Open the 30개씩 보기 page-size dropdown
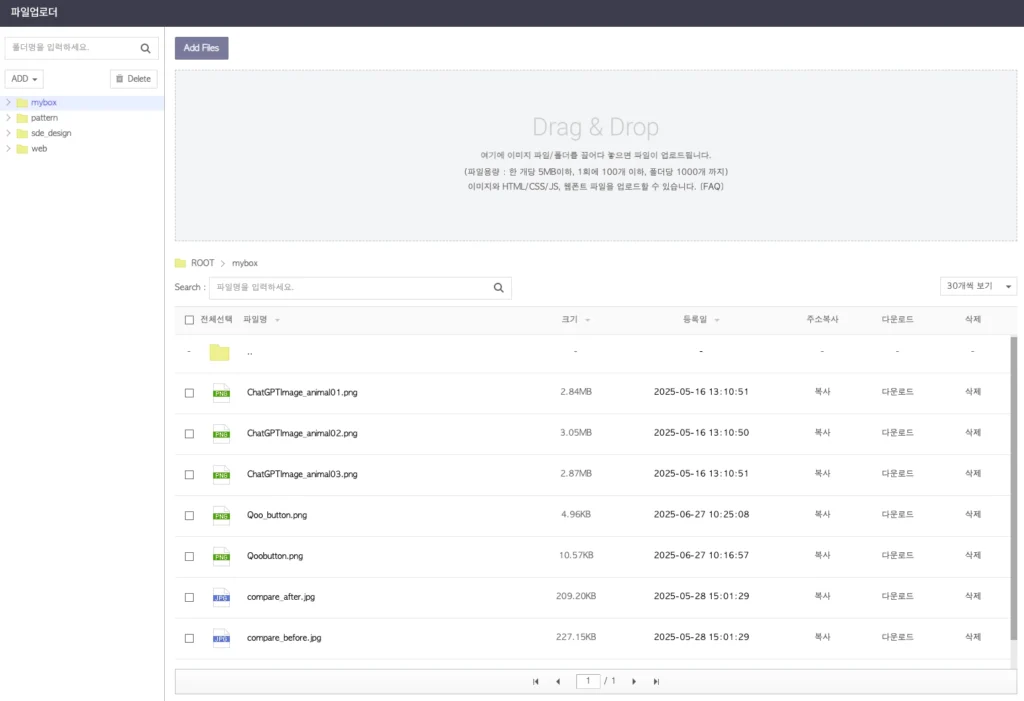1024x701 pixels. coord(978,286)
